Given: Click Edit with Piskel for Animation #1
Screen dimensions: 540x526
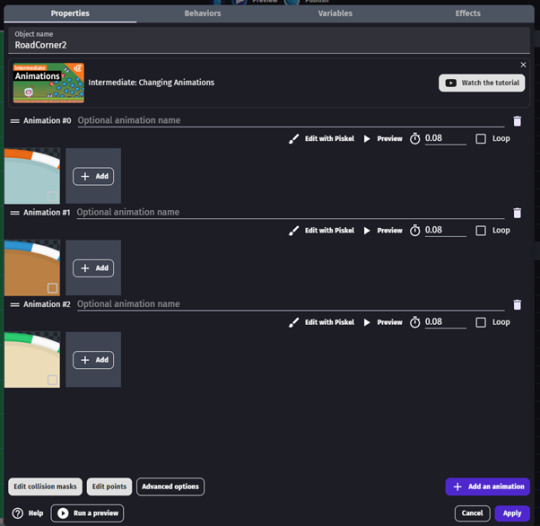Looking at the screenshot, I should click(x=329, y=230).
